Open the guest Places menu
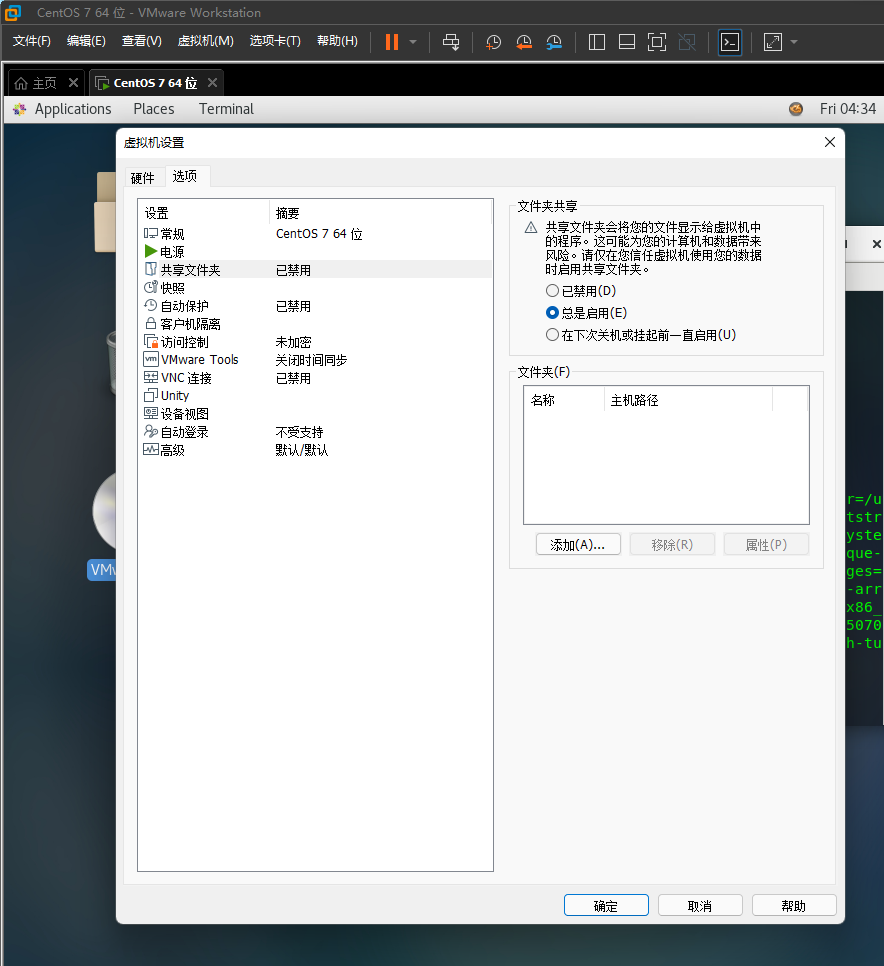The height and width of the screenshot is (966, 884). [153, 109]
